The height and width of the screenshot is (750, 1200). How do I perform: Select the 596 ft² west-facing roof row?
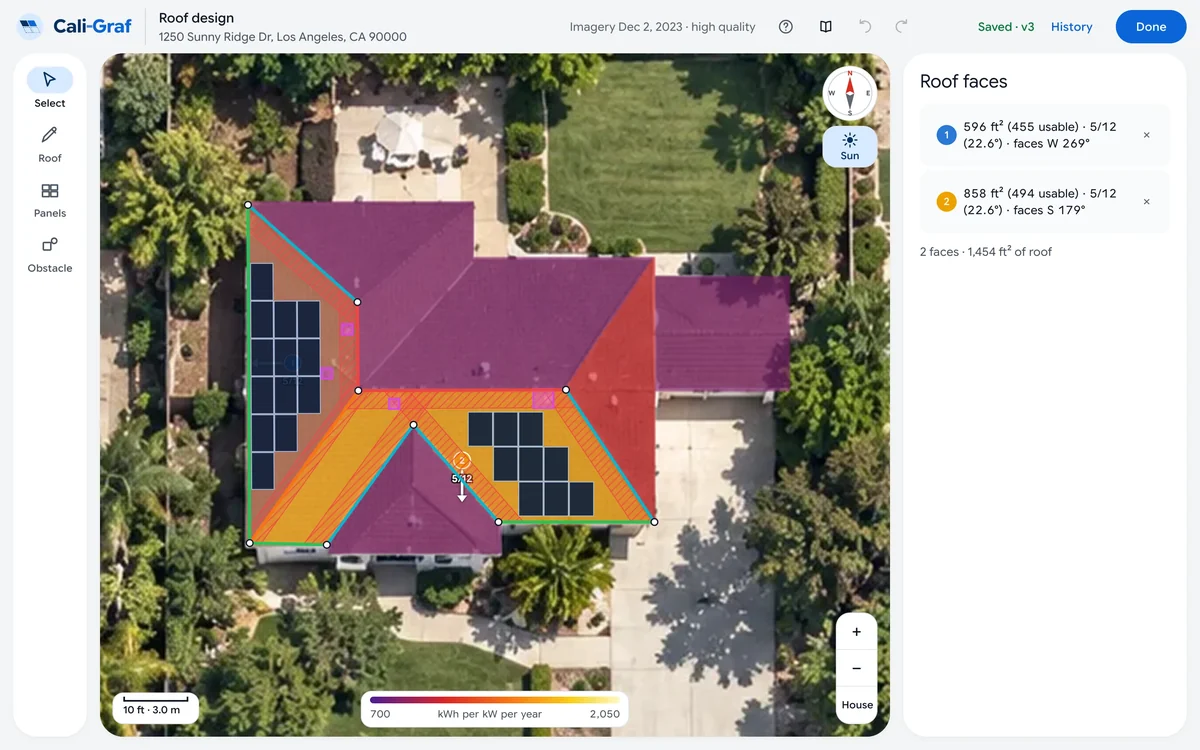click(1044, 135)
